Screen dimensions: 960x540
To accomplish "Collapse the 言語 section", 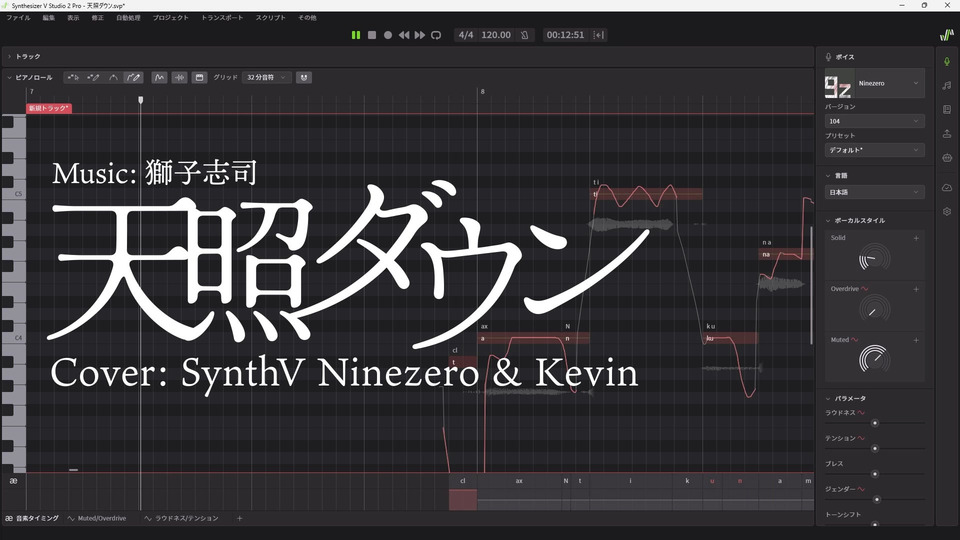I will coord(828,176).
